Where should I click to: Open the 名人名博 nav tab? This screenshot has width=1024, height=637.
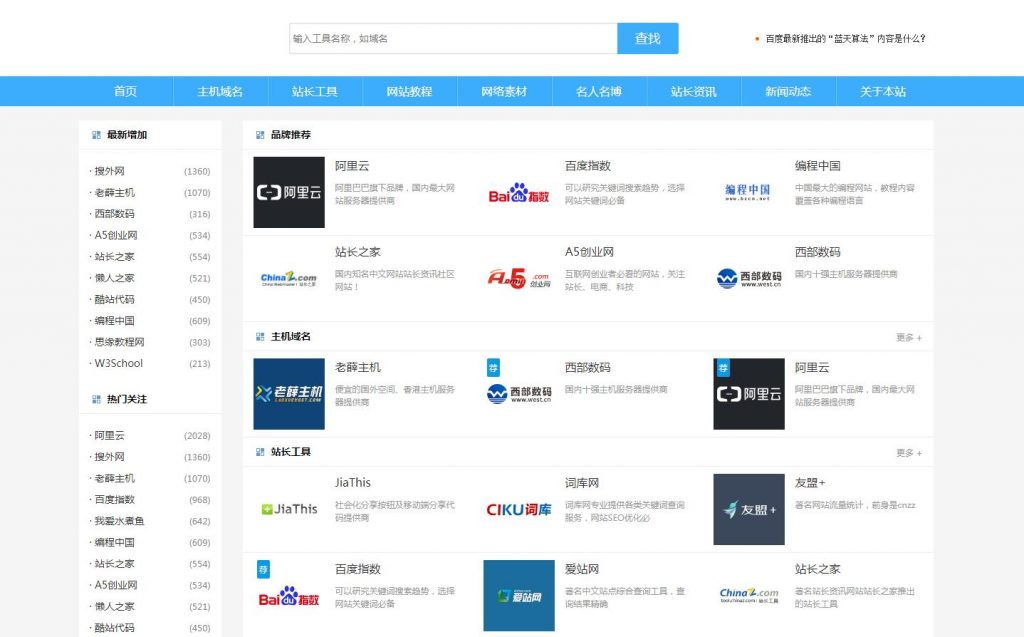click(599, 91)
